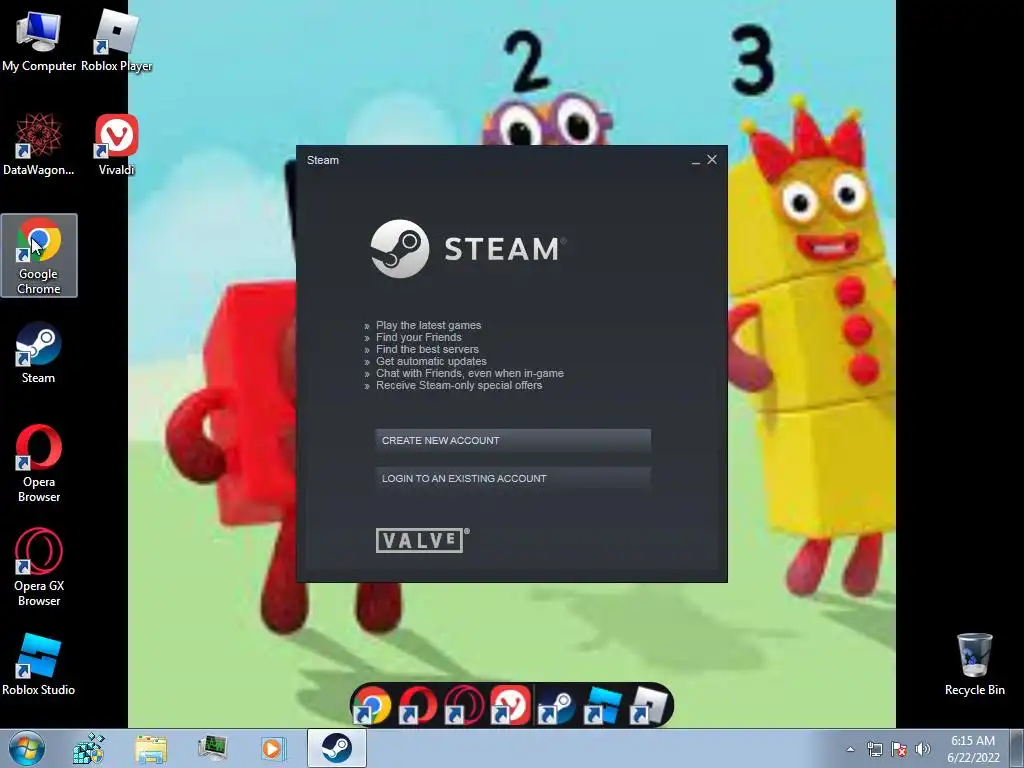The width and height of the screenshot is (1024, 768).
Task: Open the volume speaker tray icon
Action: click(923, 749)
